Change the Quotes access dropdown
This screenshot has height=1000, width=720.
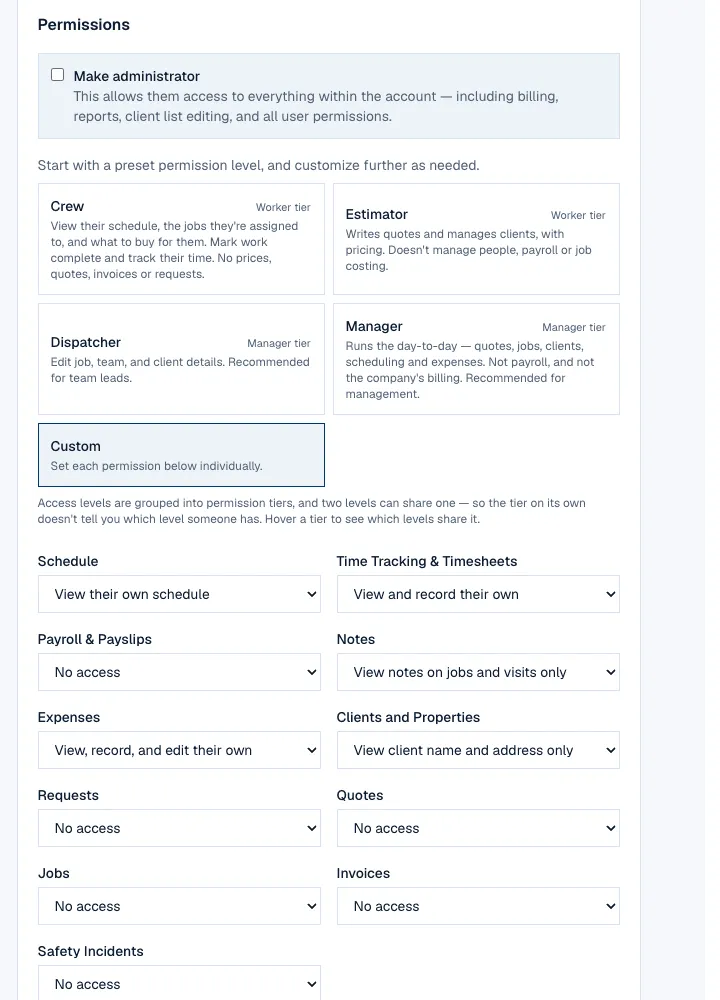[x=478, y=828]
